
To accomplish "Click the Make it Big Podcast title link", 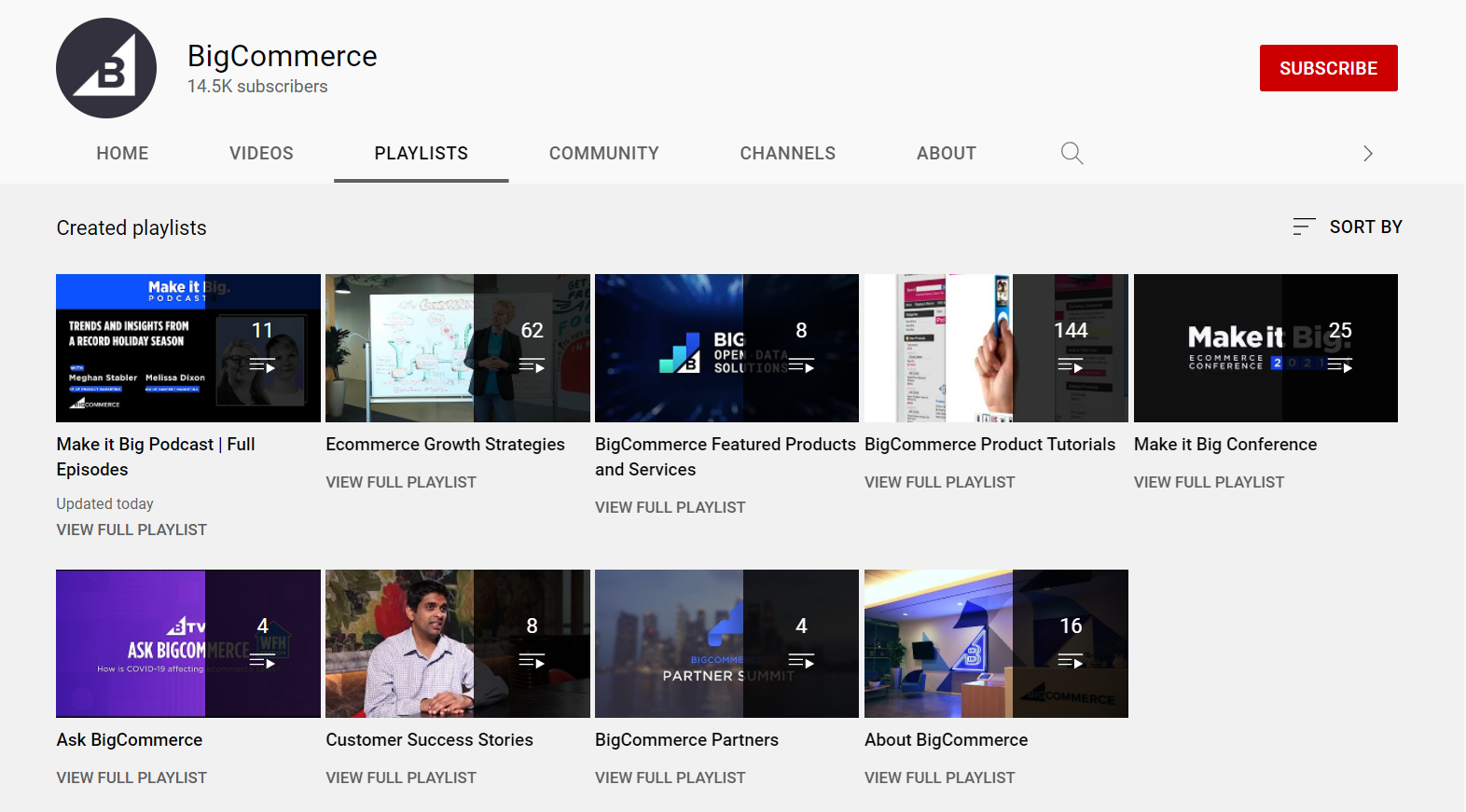I will tap(156, 457).
